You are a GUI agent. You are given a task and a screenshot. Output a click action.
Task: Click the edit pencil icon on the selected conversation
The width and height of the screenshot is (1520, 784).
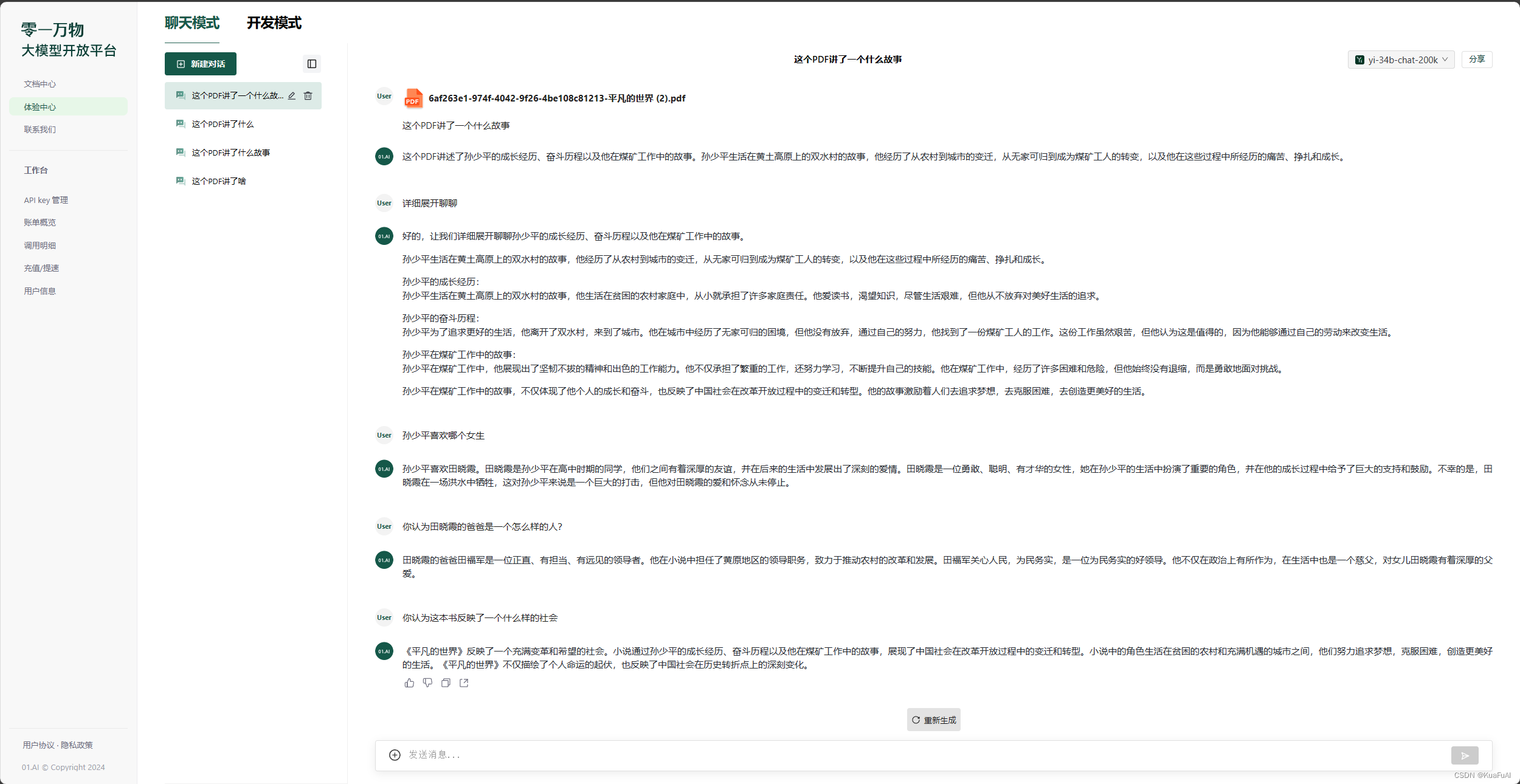pos(292,96)
